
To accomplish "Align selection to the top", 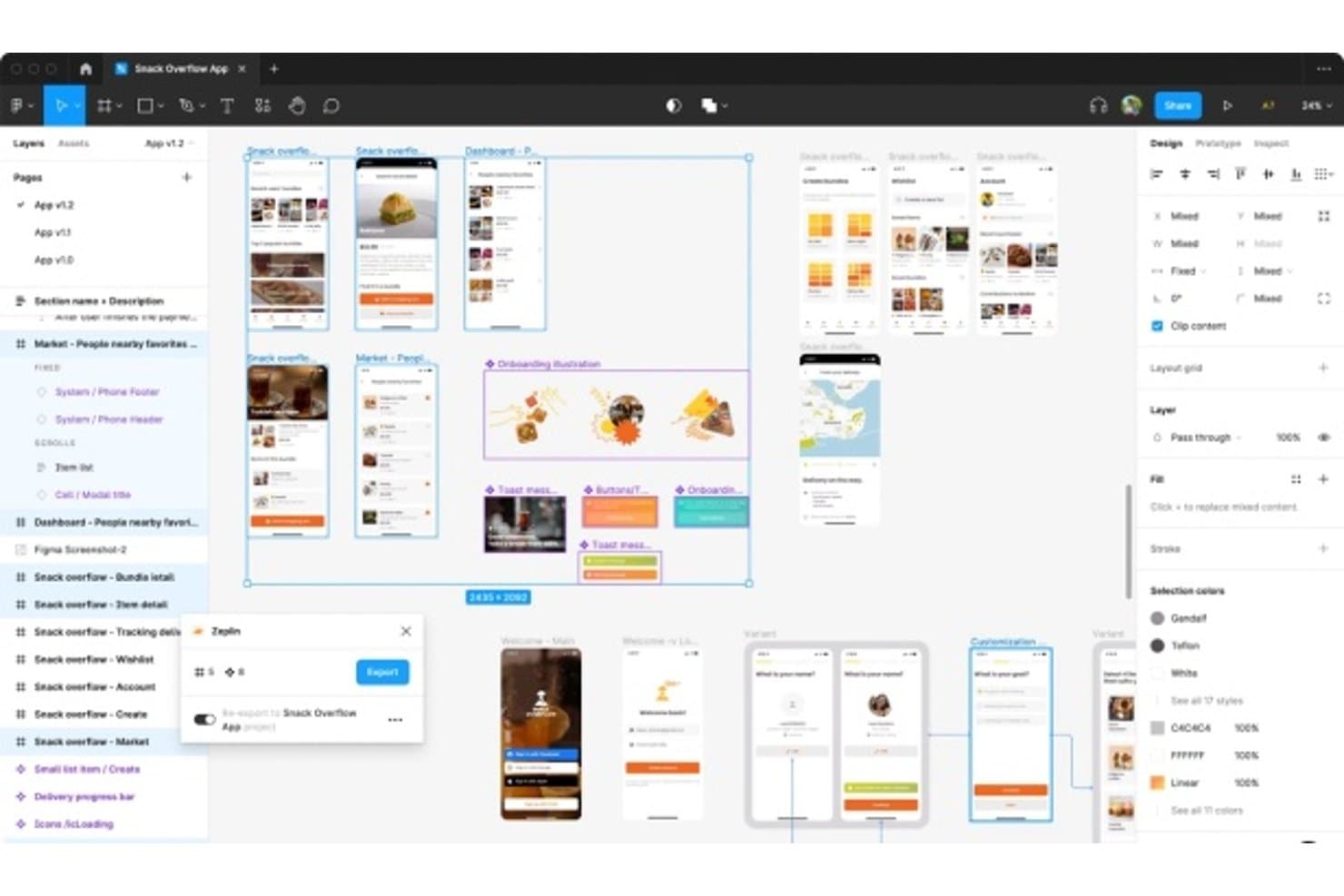I will [1240, 173].
